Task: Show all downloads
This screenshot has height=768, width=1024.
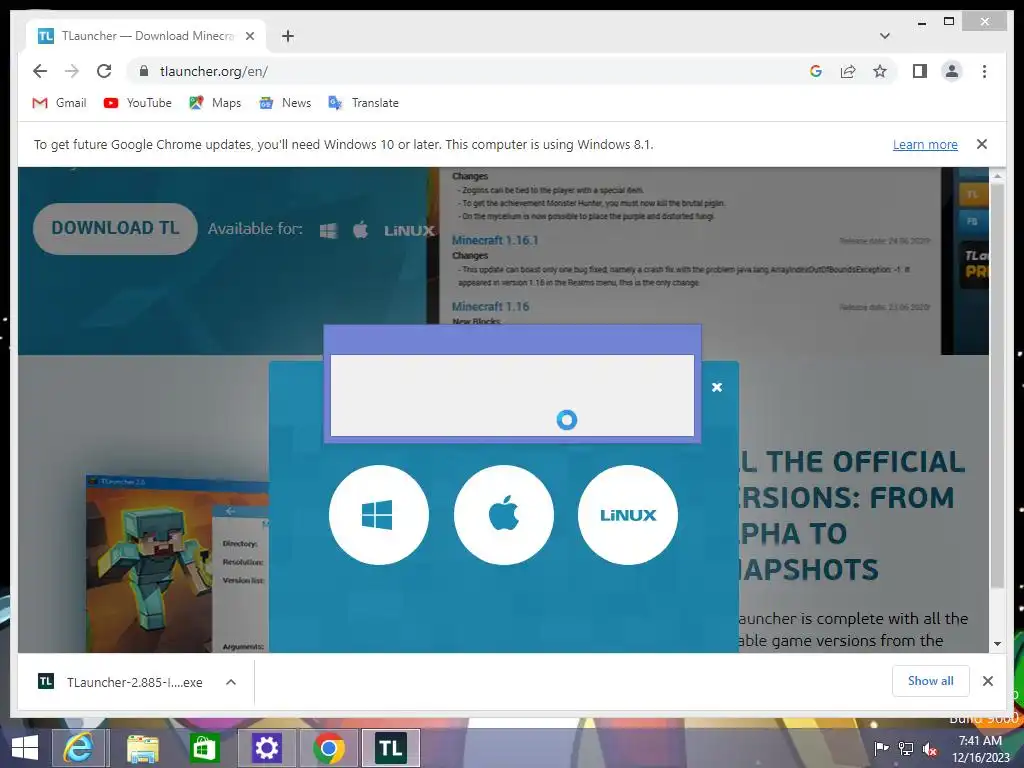Action: [931, 681]
